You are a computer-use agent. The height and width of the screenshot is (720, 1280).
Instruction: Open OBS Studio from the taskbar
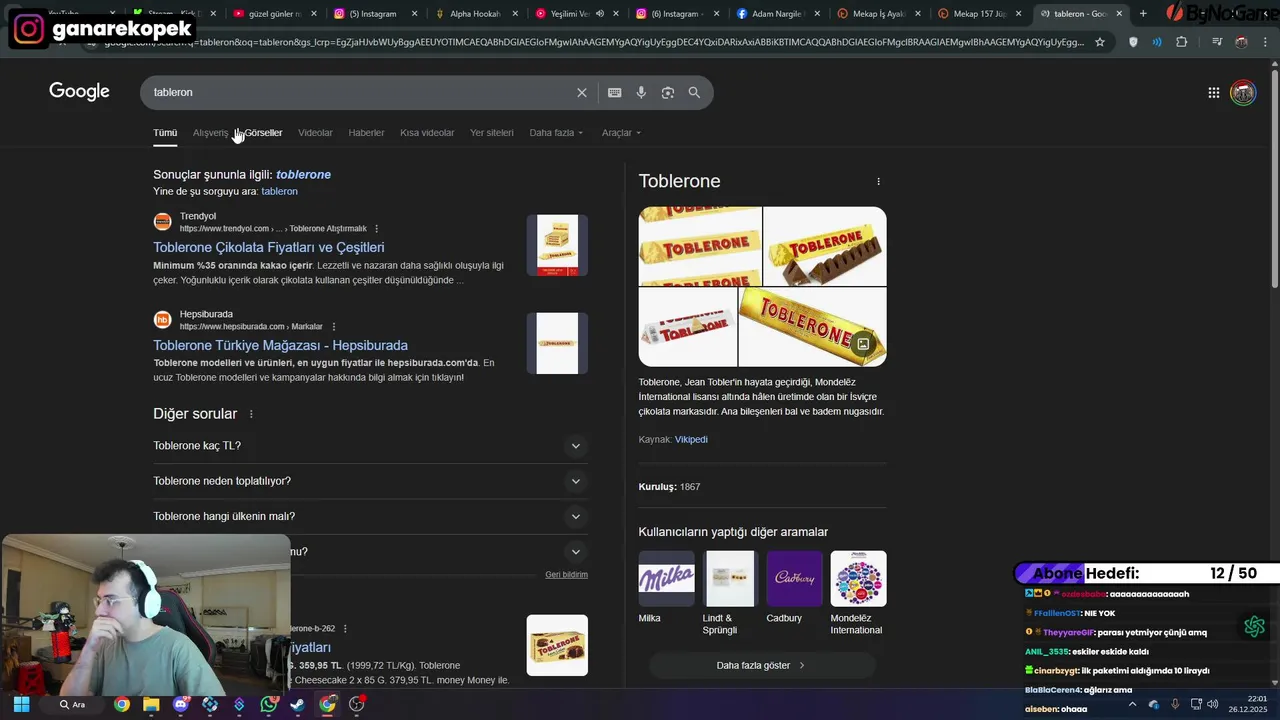[356, 704]
